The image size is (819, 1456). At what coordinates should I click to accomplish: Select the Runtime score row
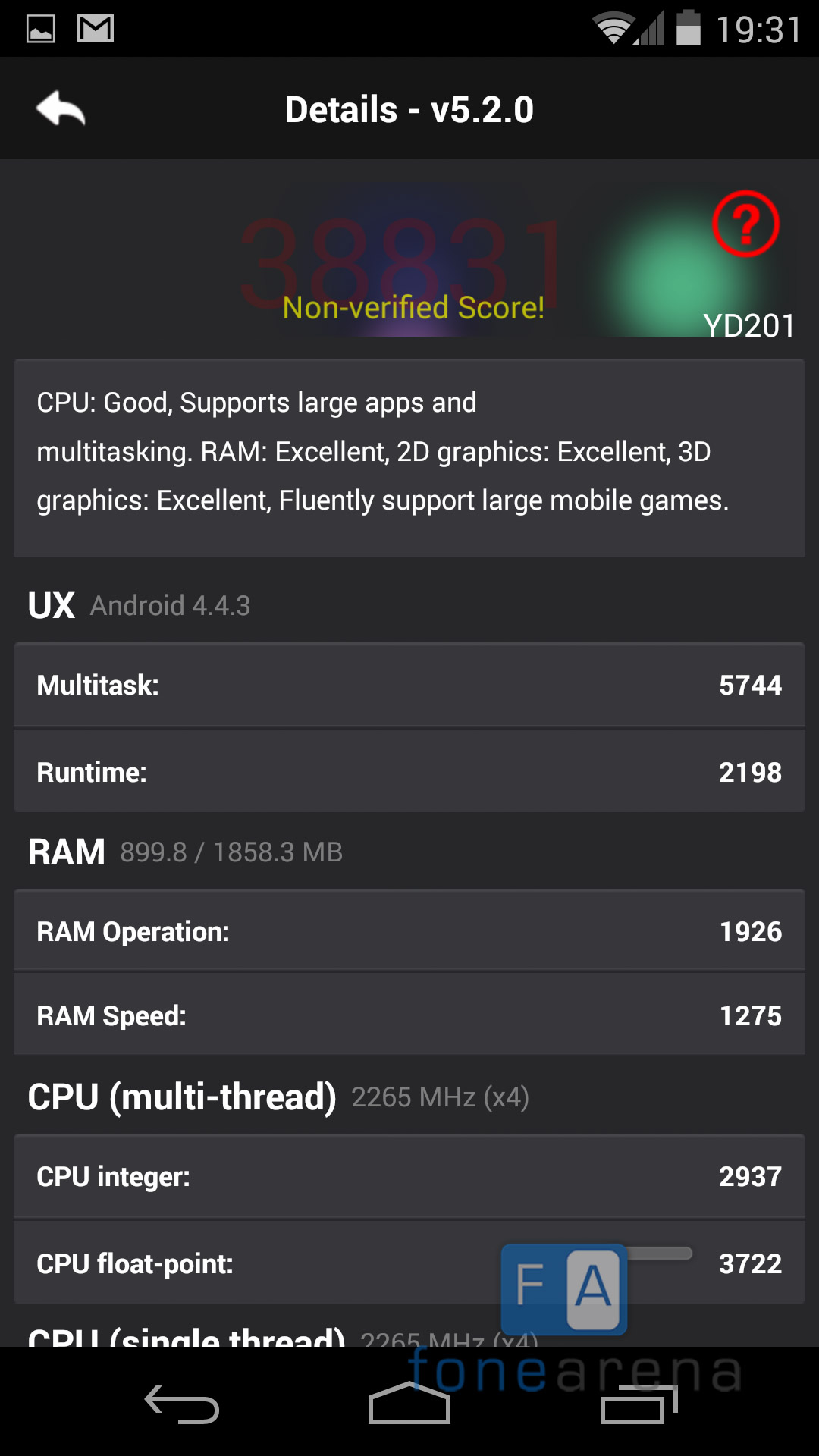tap(409, 772)
